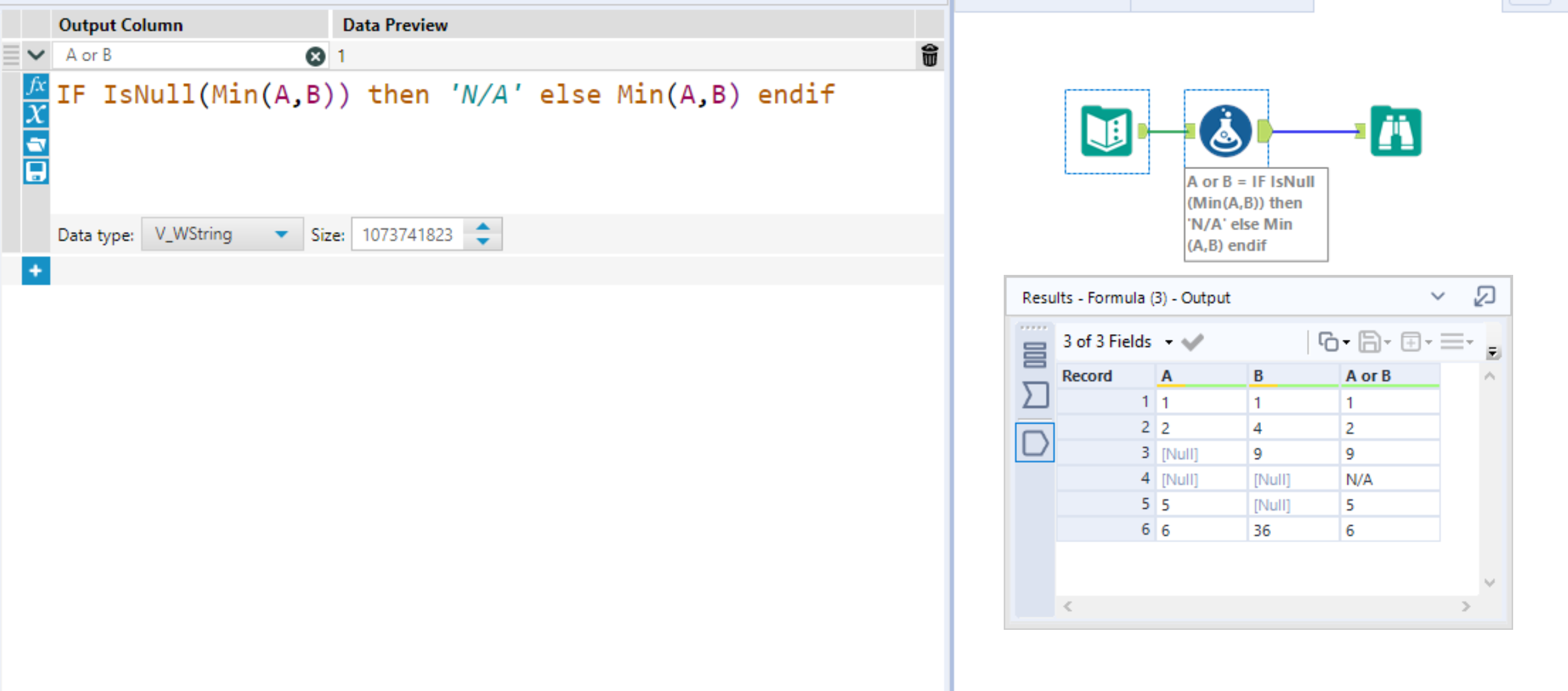Viewport: 1568px width, 691px height.
Task: Apply field selection with checkmark icon
Action: tap(1192, 342)
